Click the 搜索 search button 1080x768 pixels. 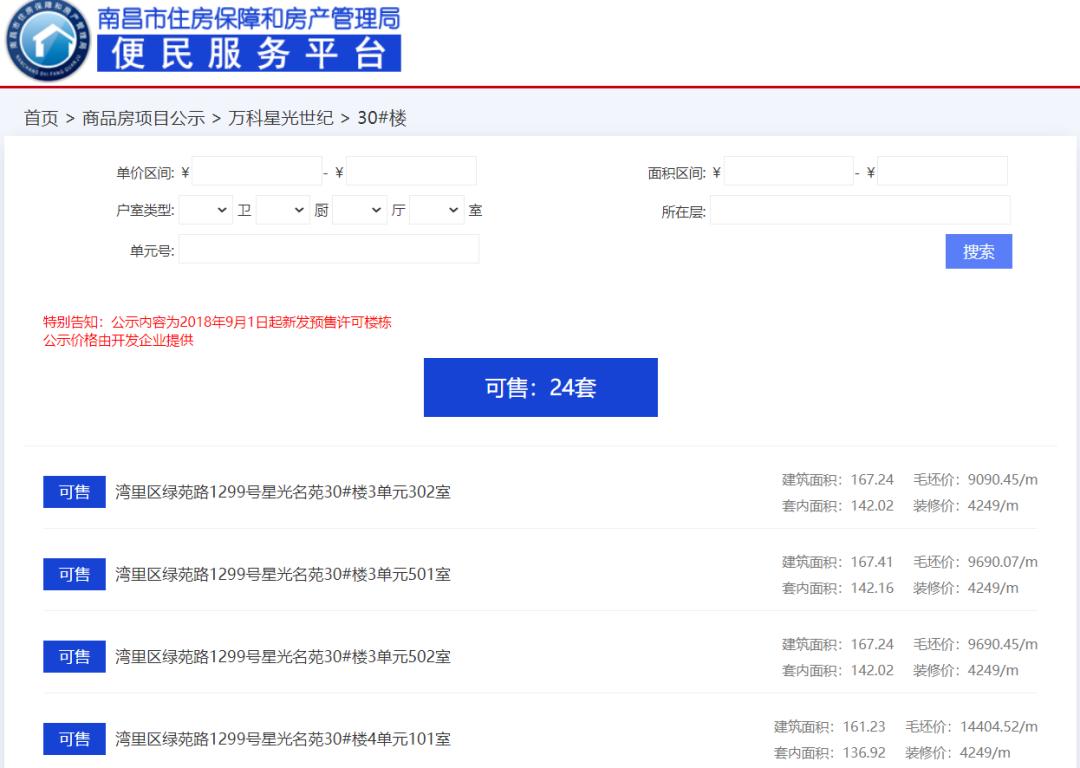pyautogui.click(x=978, y=251)
